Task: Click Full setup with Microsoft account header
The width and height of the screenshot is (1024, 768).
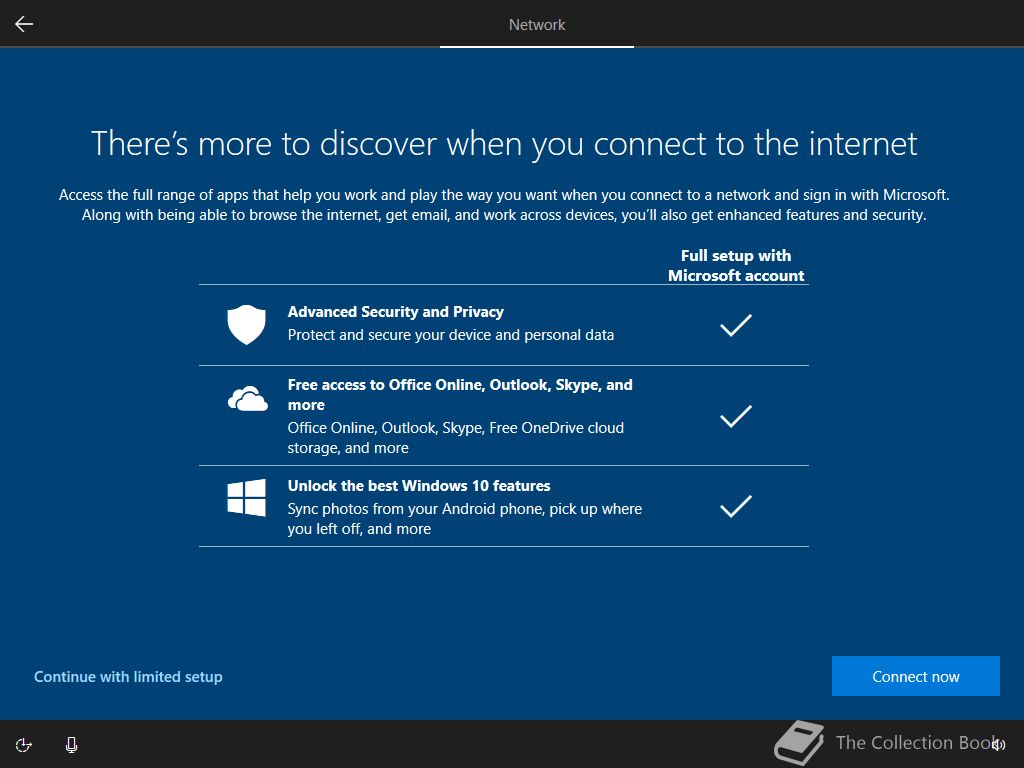Action: tap(736, 265)
